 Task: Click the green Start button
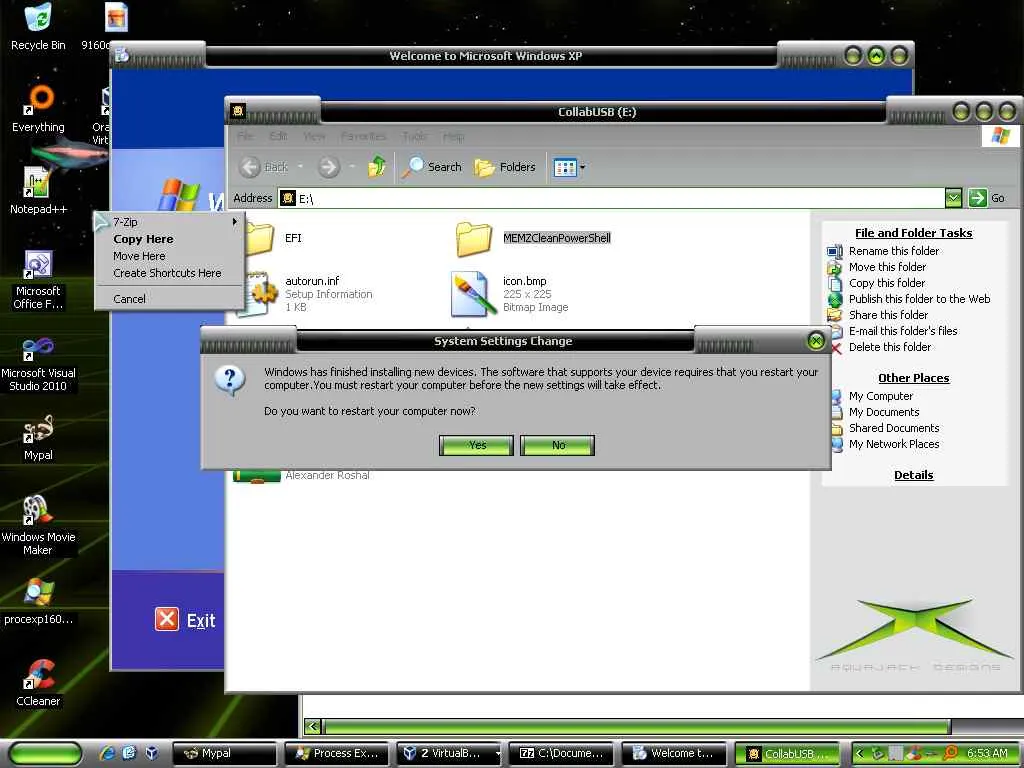pos(45,754)
